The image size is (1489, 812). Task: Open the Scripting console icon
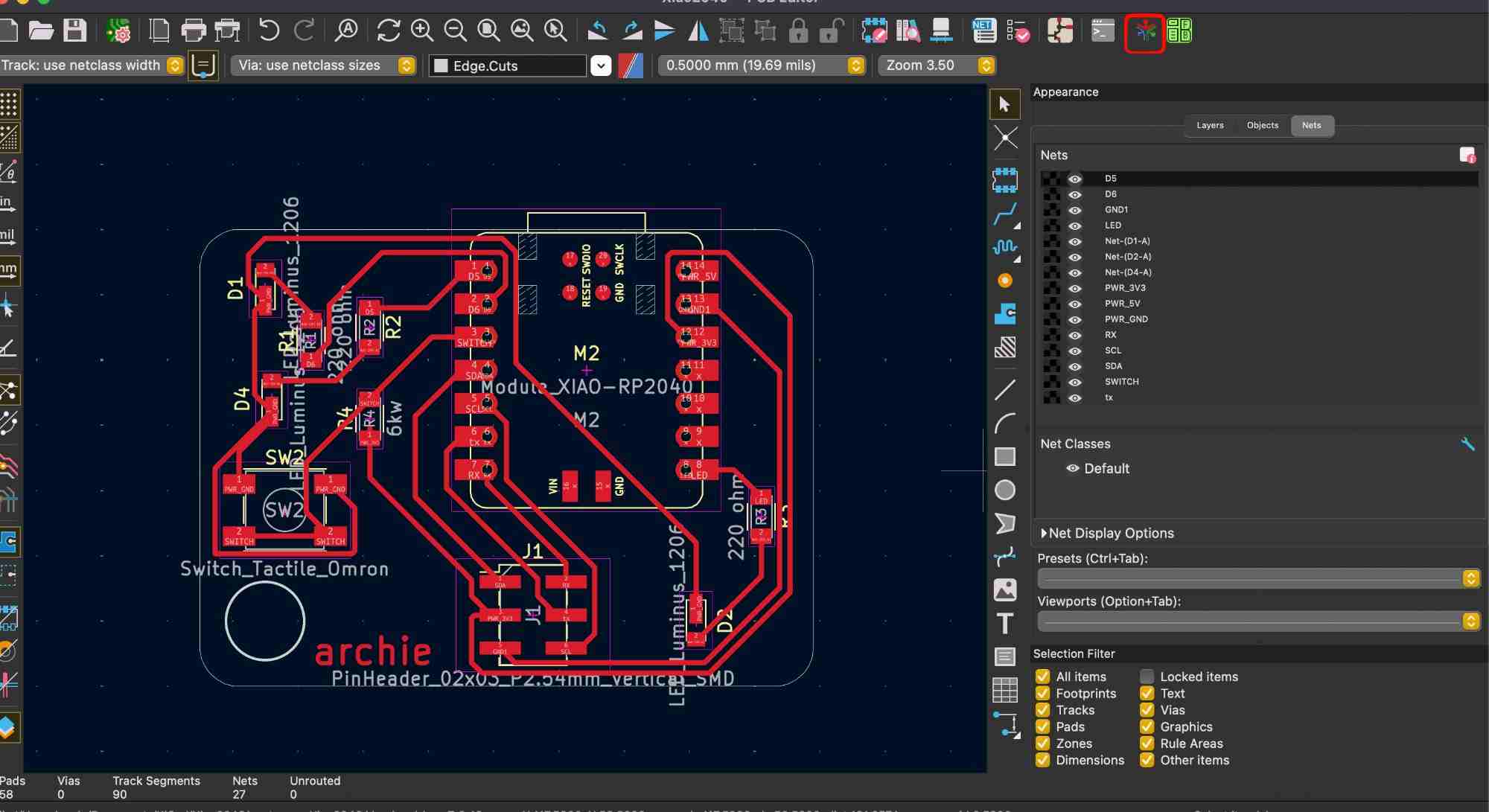coord(1103,31)
